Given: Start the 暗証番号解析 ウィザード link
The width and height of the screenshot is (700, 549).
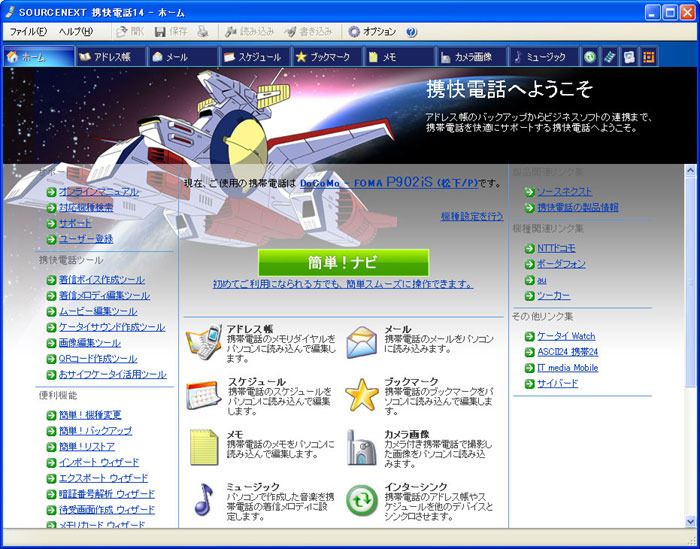Looking at the screenshot, I should click(x=107, y=494).
